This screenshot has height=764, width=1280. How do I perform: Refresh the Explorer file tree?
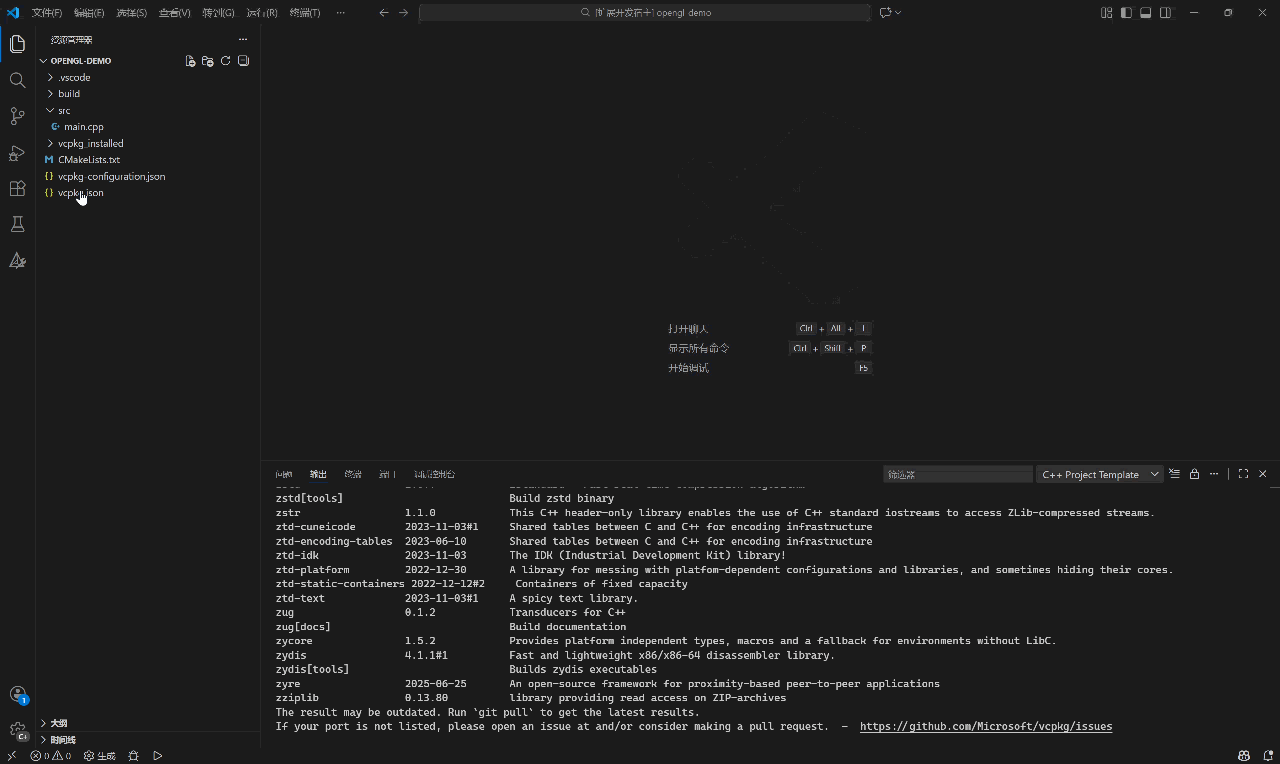[x=226, y=61]
